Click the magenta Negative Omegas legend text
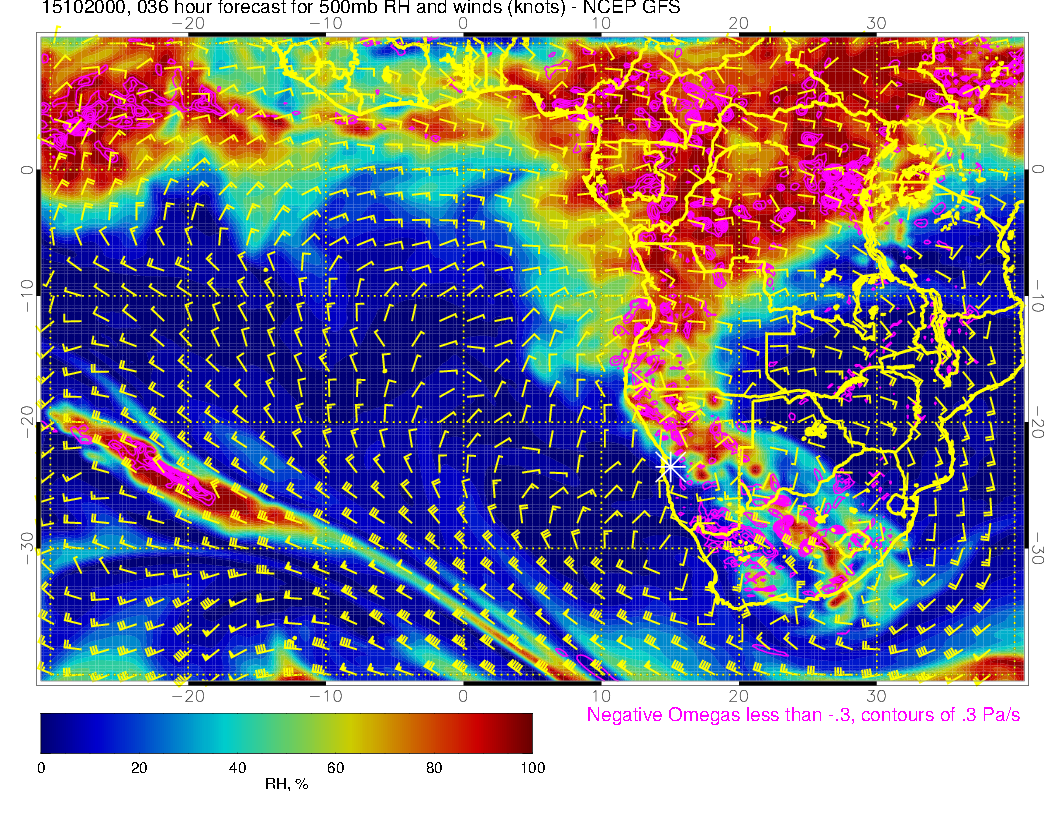 pos(803,715)
